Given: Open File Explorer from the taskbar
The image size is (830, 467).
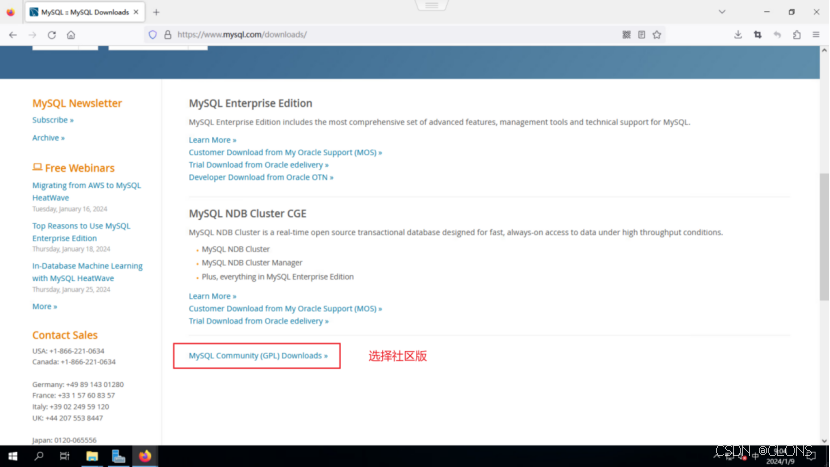Looking at the screenshot, I should (92, 456).
